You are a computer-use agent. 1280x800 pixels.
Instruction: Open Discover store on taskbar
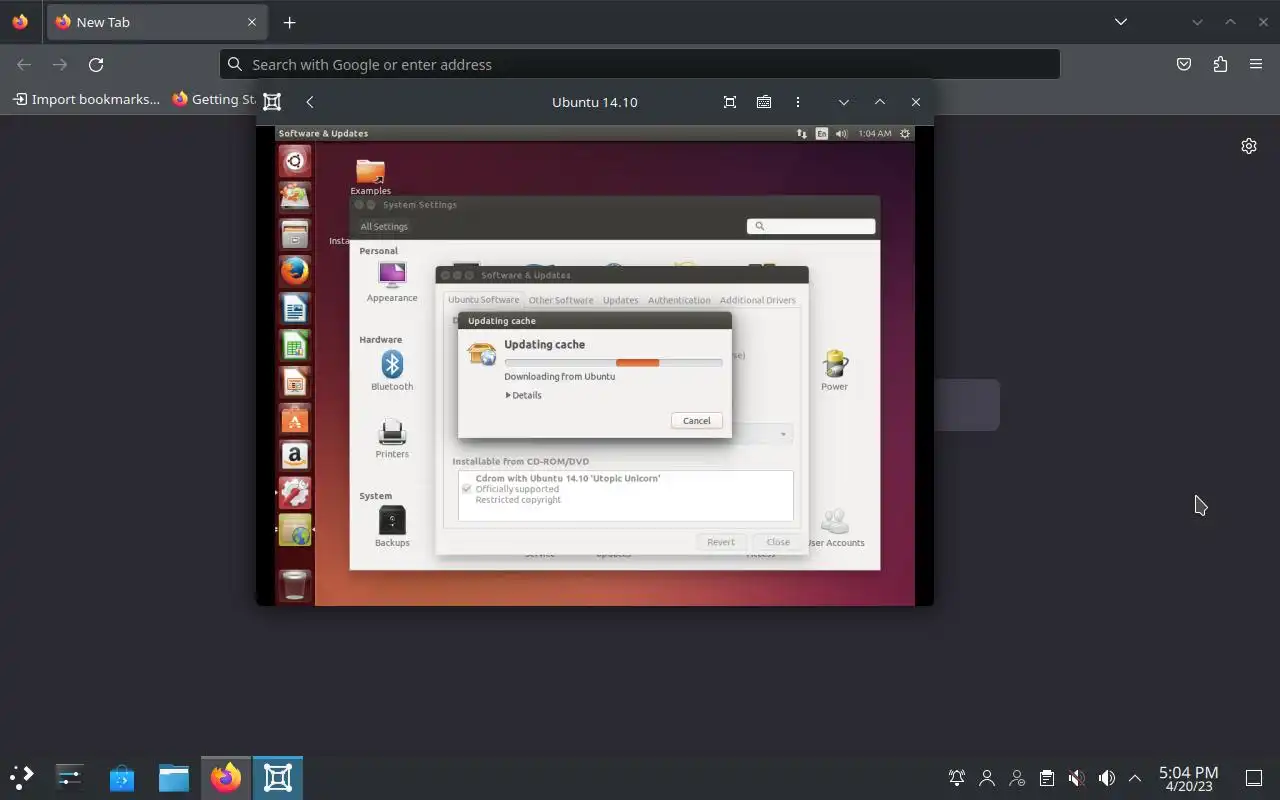pyautogui.click(x=122, y=778)
